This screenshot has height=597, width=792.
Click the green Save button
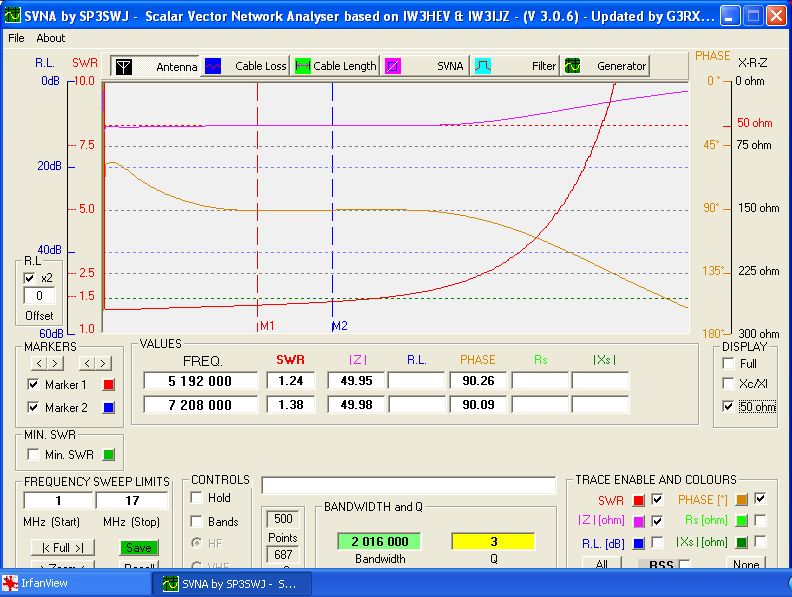[139, 548]
